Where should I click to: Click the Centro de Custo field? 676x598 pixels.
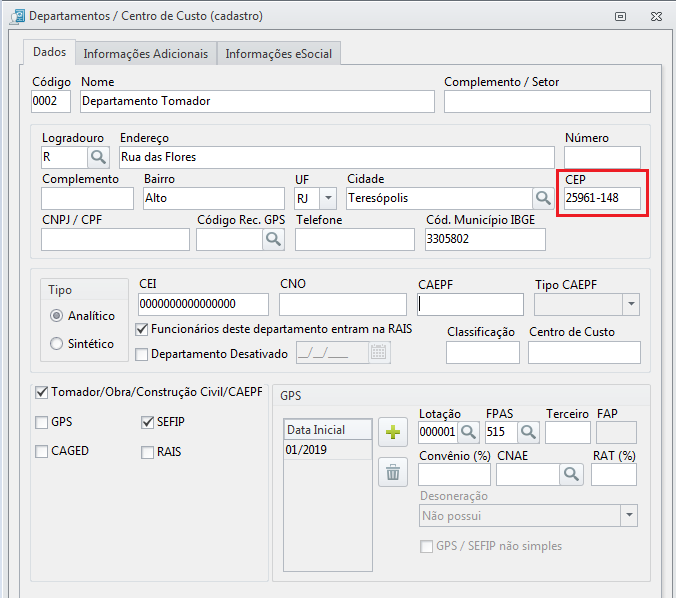coord(584,352)
